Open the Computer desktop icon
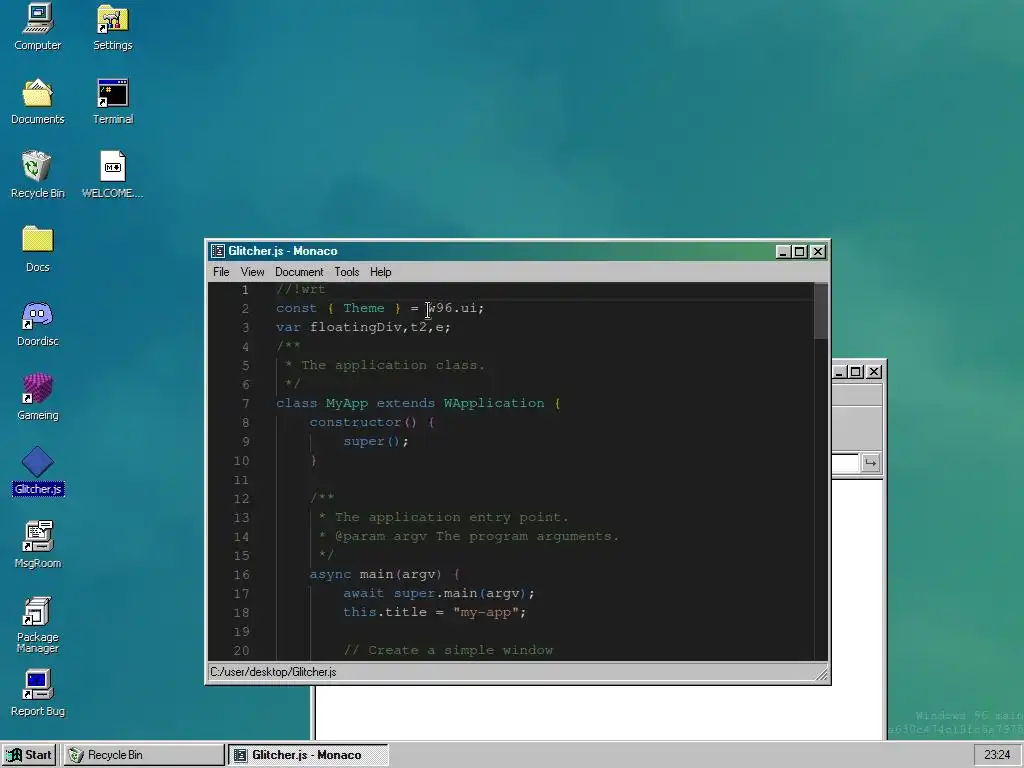This screenshot has width=1024, height=768. (x=37, y=26)
